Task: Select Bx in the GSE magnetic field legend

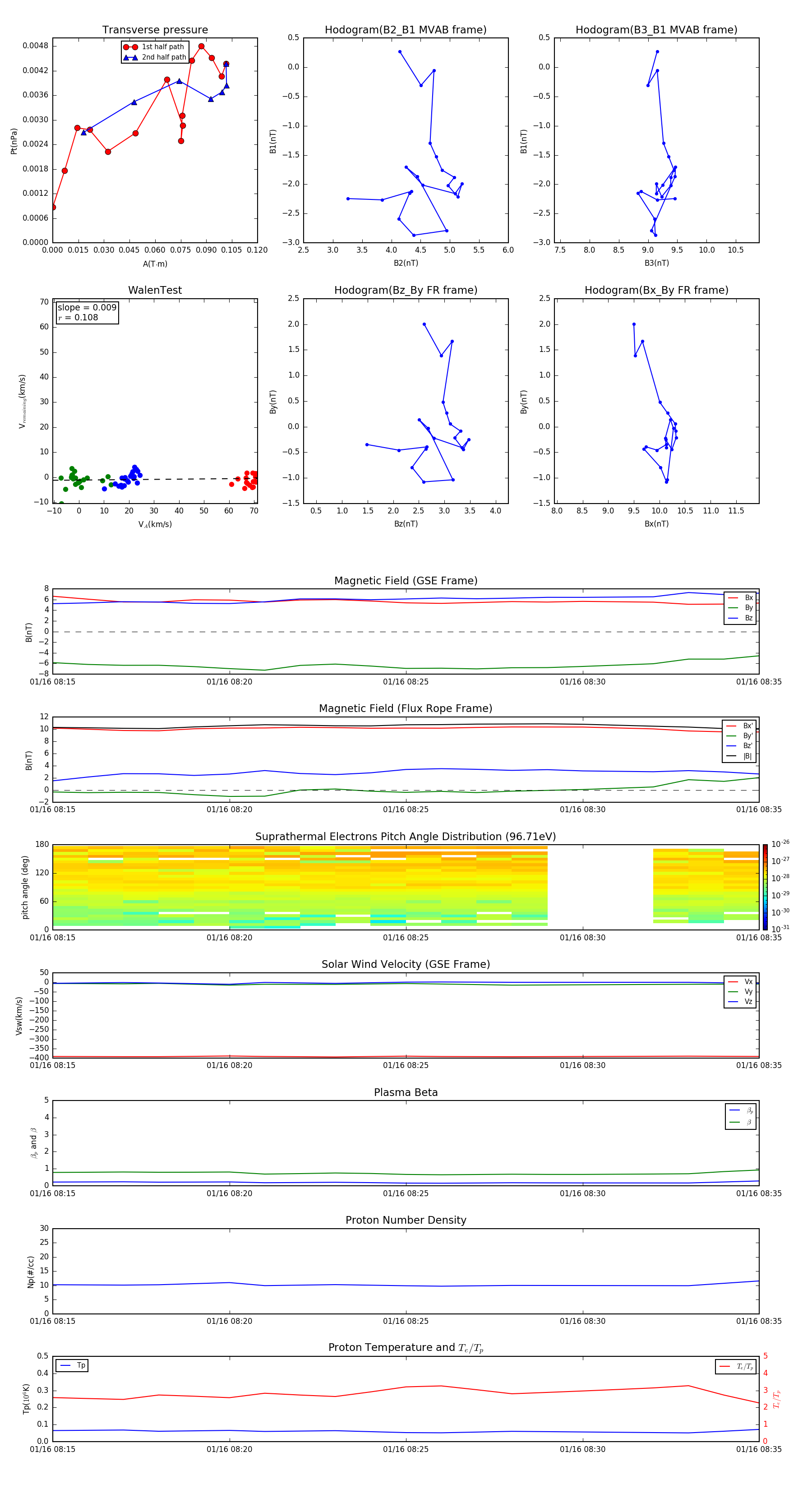Action: pos(740,598)
